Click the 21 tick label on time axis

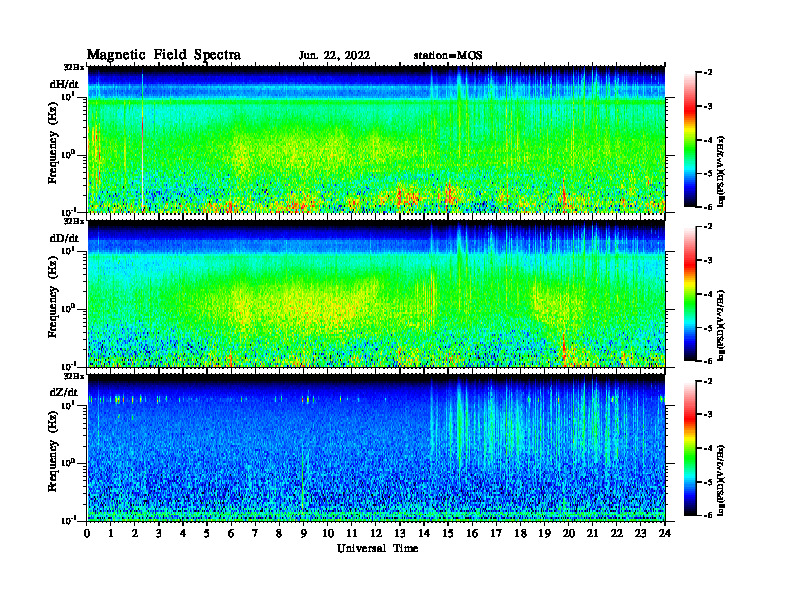(x=592, y=534)
